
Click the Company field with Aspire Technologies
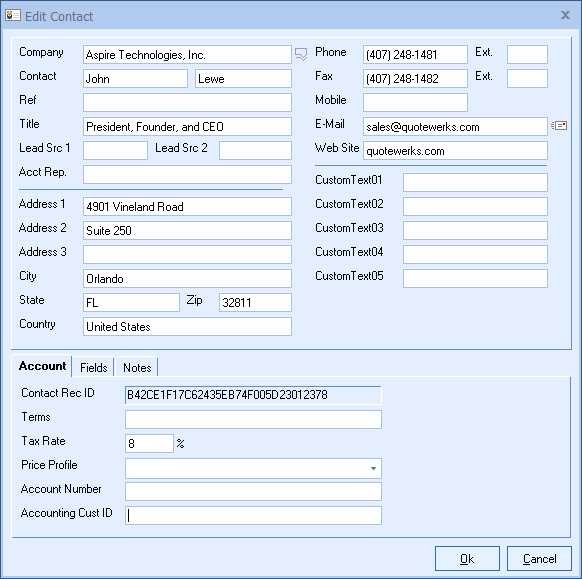[x=187, y=55]
